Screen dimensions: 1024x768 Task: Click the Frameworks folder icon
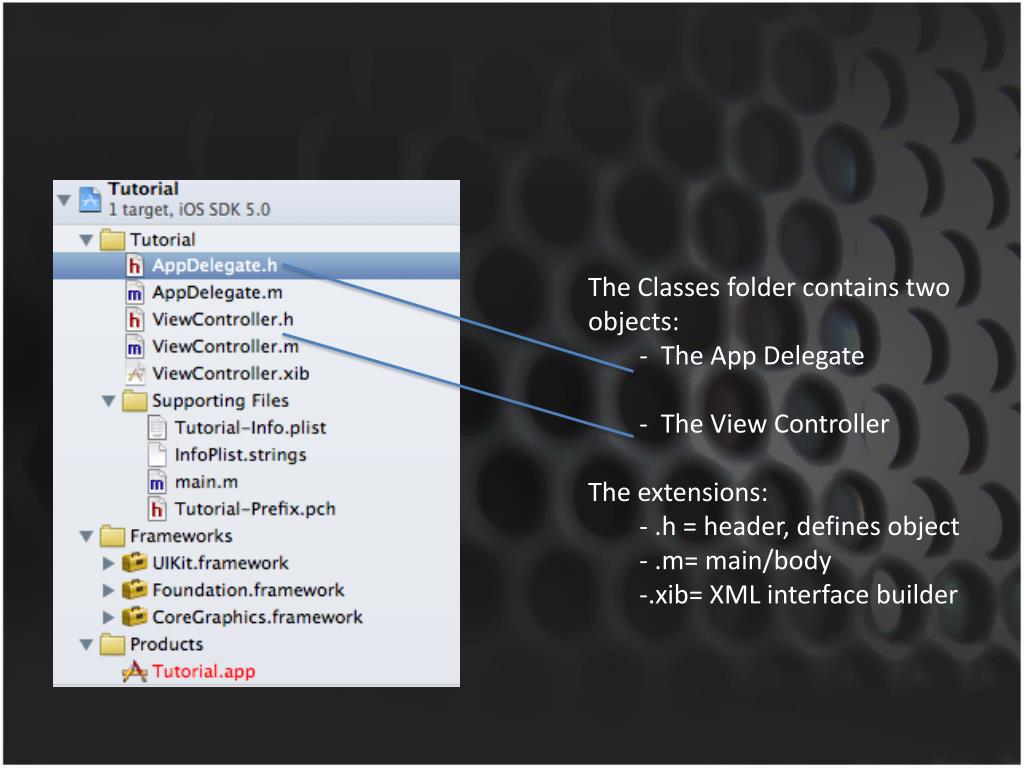click(x=112, y=536)
